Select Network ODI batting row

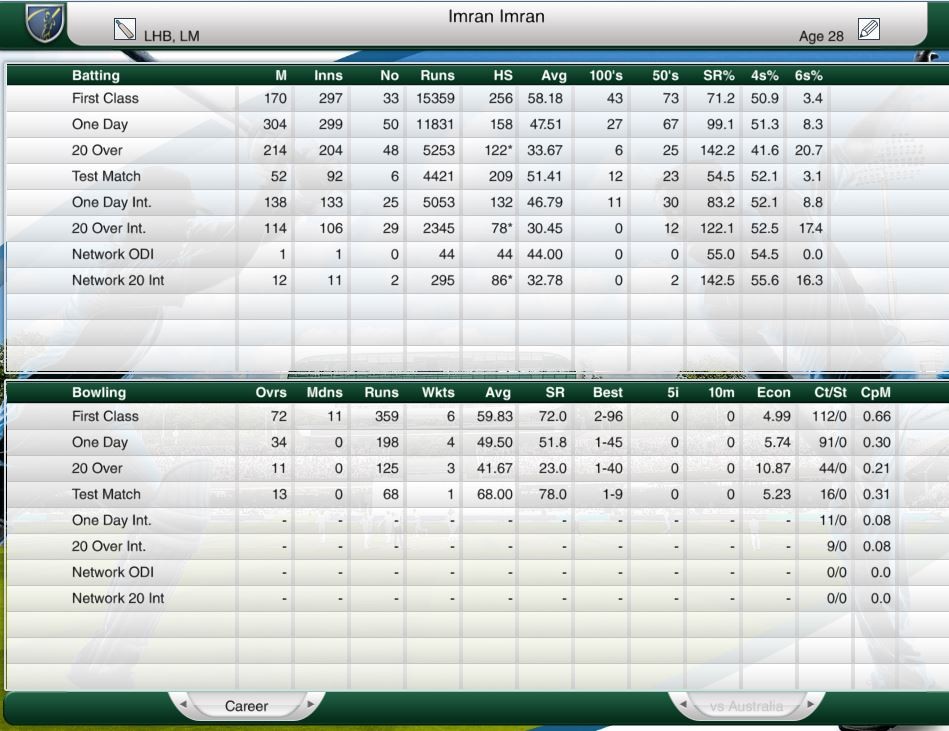478,254
